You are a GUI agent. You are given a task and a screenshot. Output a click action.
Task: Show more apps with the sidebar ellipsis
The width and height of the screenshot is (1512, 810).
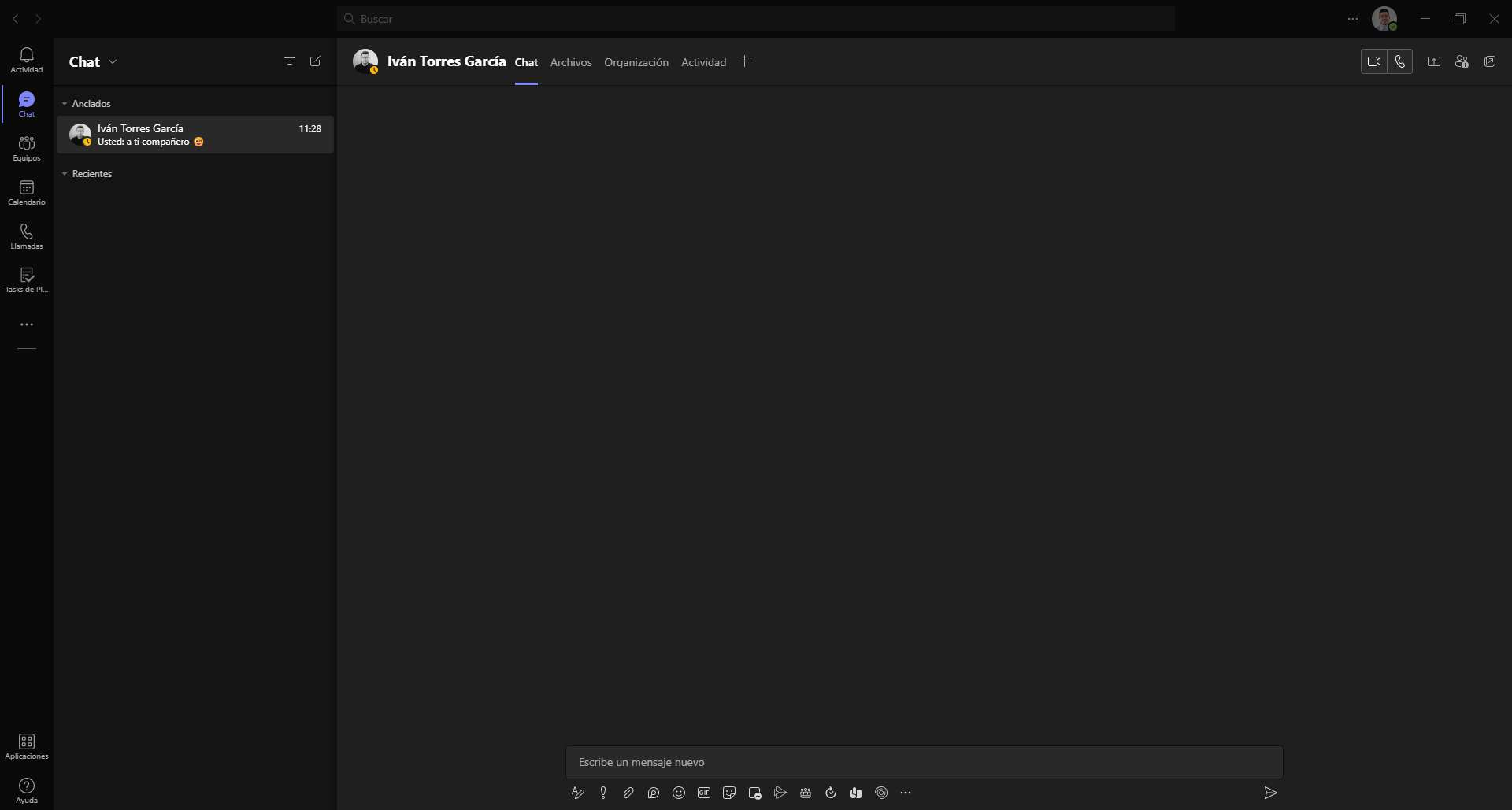coord(27,324)
